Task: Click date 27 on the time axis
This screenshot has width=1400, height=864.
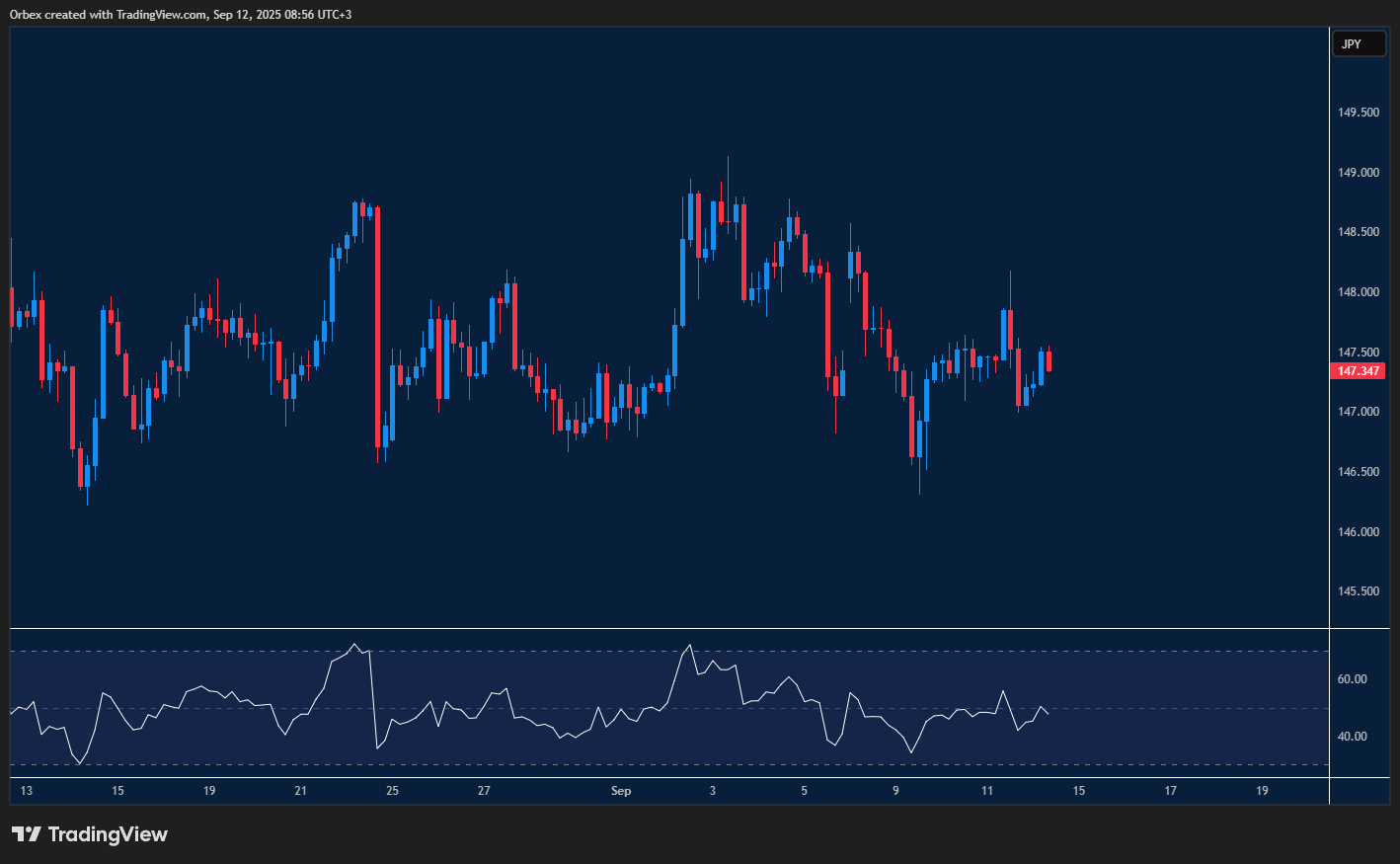Action: click(484, 791)
